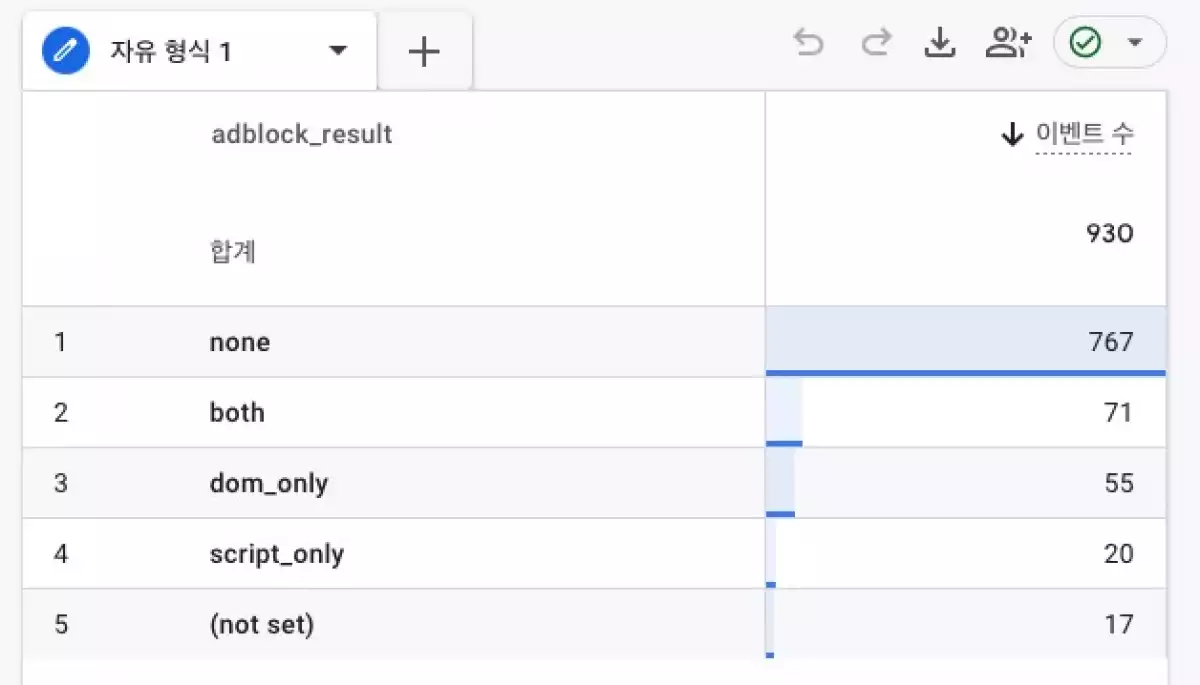Screen dimensions: 1200x685
Task: Expand the data status dropdown arrow
Action: [1134, 44]
